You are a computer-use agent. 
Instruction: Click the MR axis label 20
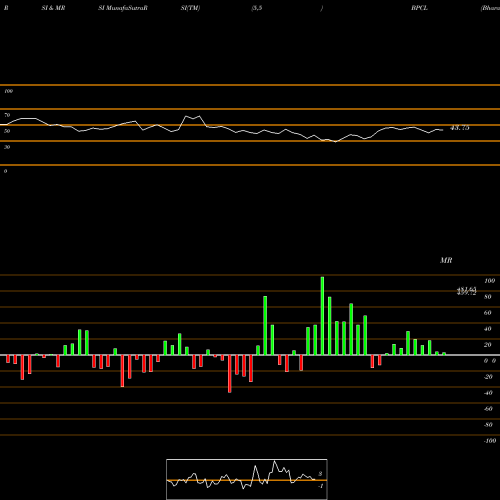coord(487,345)
